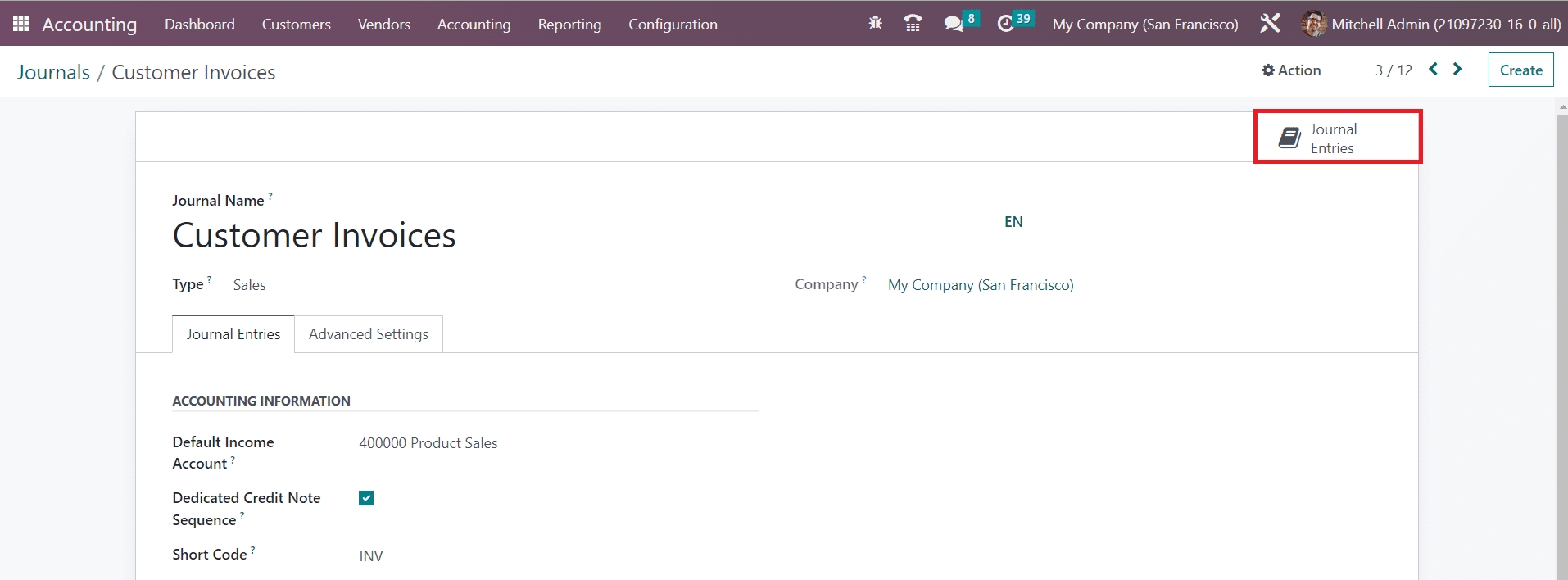Switch to the Advanced Settings tab
Image resolution: width=1568 pixels, height=580 pixels.
click(369, 334)
